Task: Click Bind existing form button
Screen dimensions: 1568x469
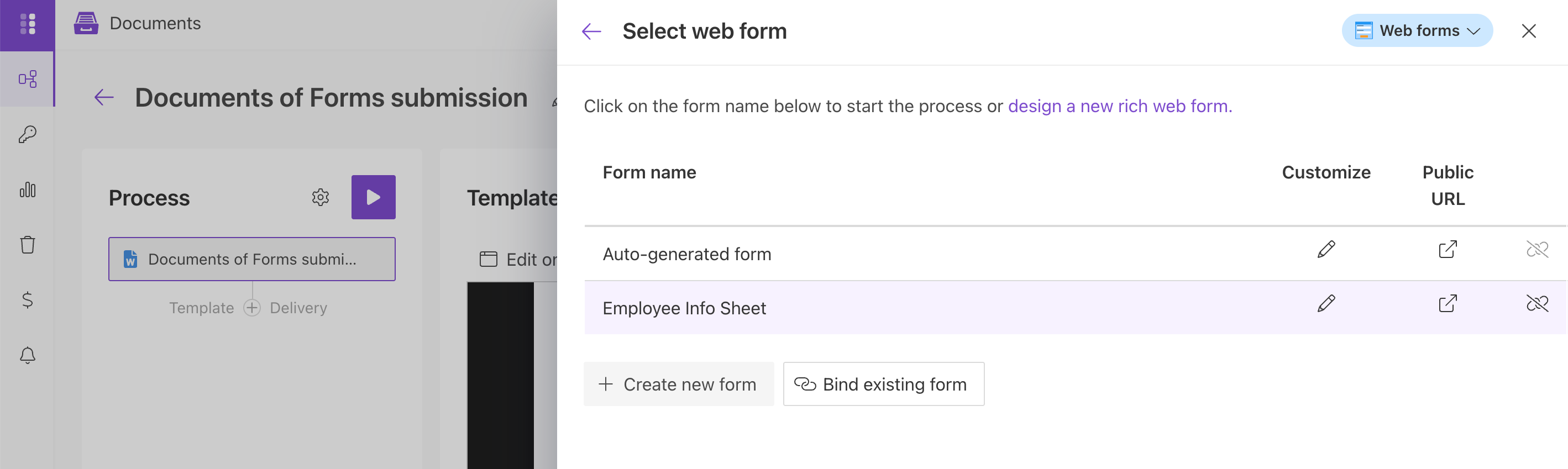Action: (x=883, y=384)
